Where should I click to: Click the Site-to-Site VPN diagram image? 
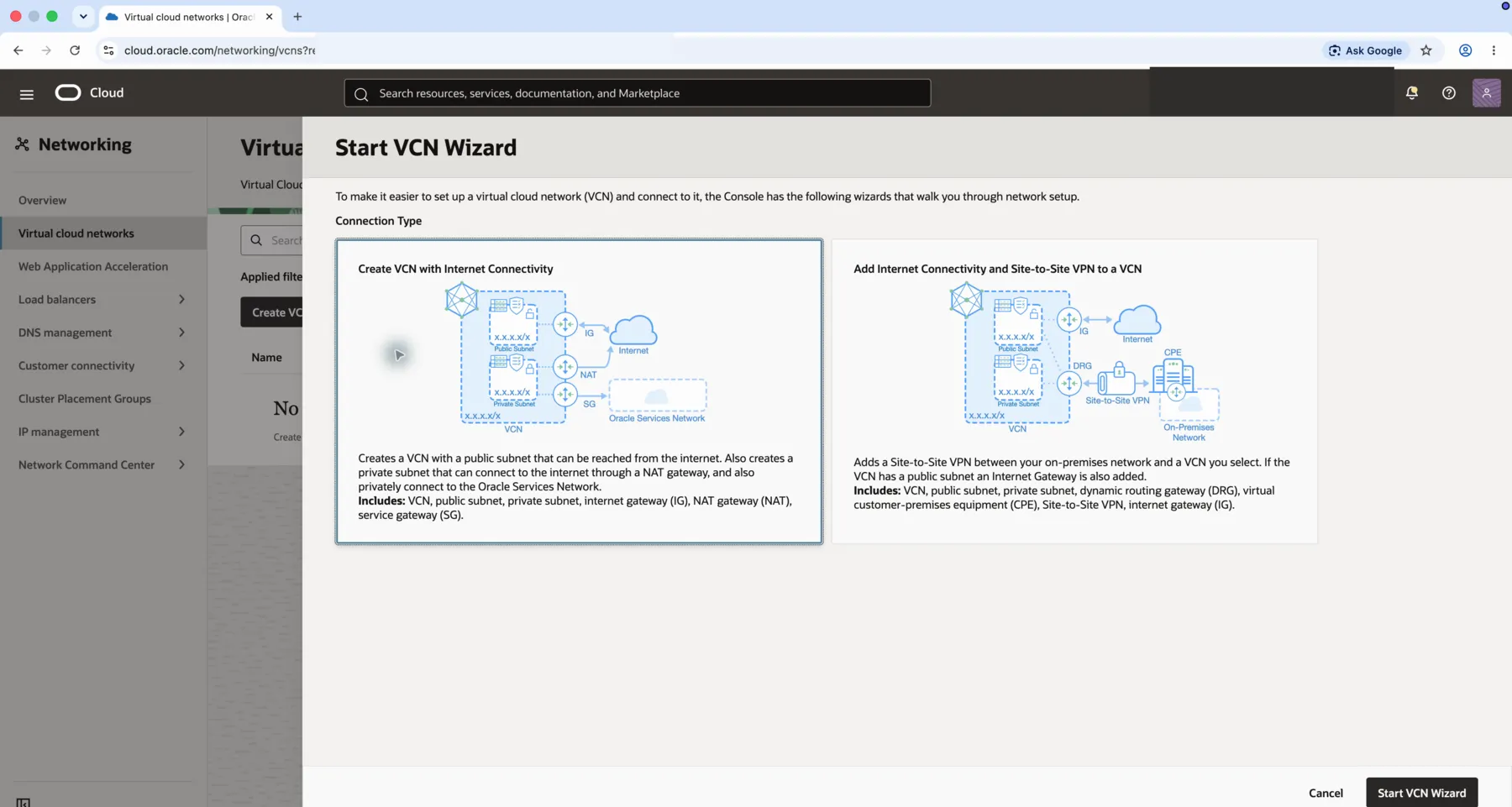pyautogui.click(x=1084, y=364)
